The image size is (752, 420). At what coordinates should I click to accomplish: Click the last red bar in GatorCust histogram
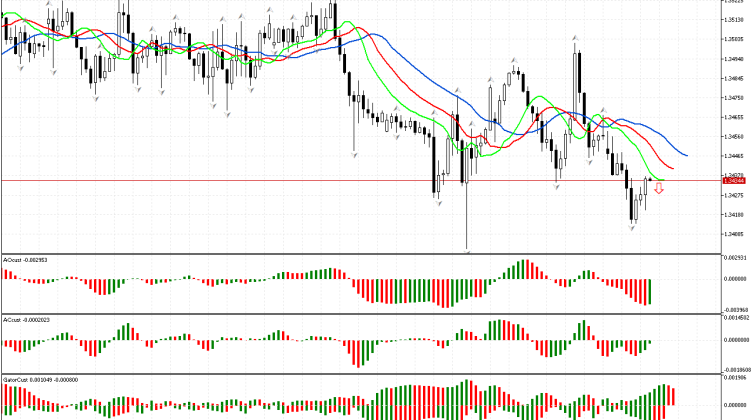(673, 396)
